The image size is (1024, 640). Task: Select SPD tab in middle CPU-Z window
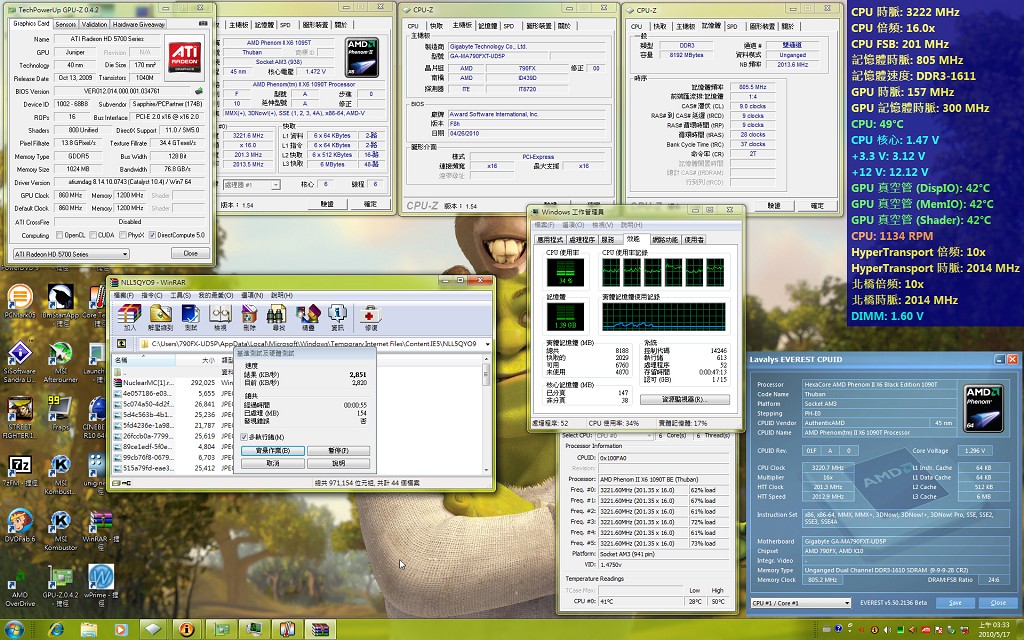(x=508, y=25)
